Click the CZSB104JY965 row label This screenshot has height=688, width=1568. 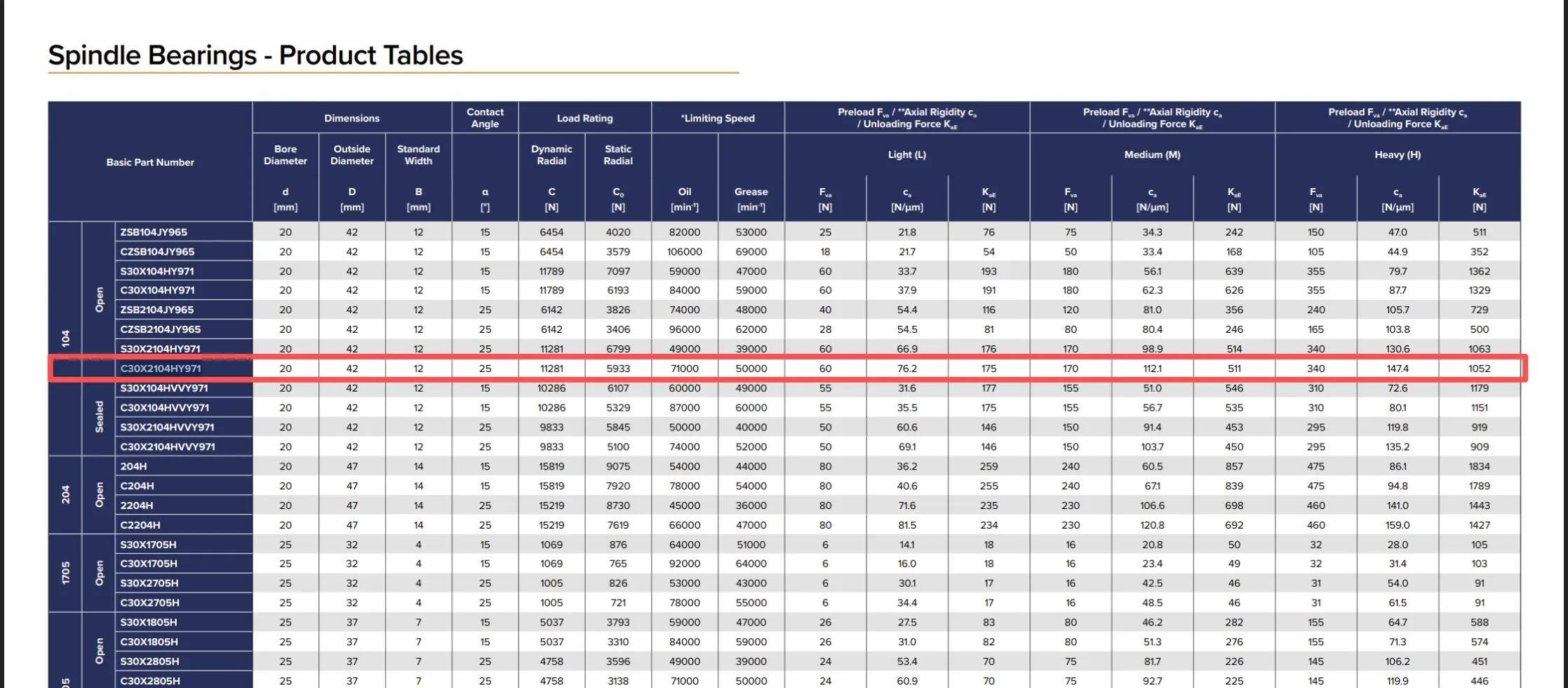[x=157, y=251]
